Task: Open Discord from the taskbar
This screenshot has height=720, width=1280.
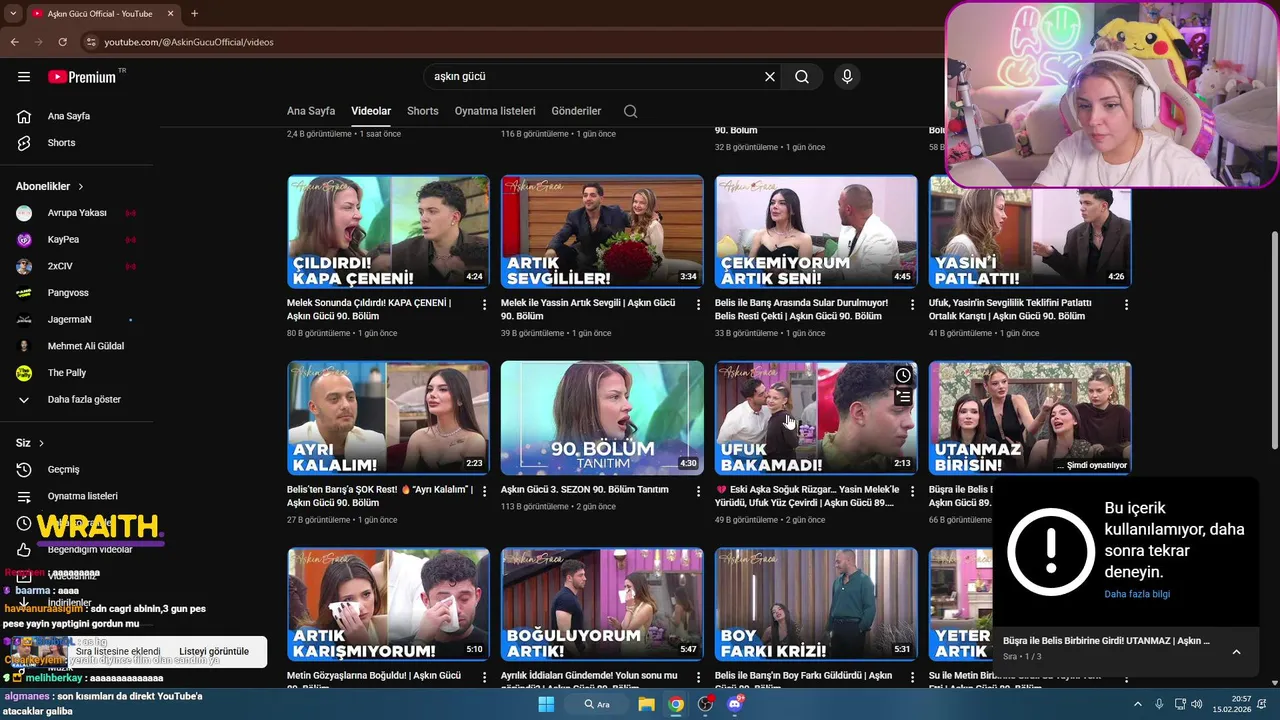Action: point(735,704)
